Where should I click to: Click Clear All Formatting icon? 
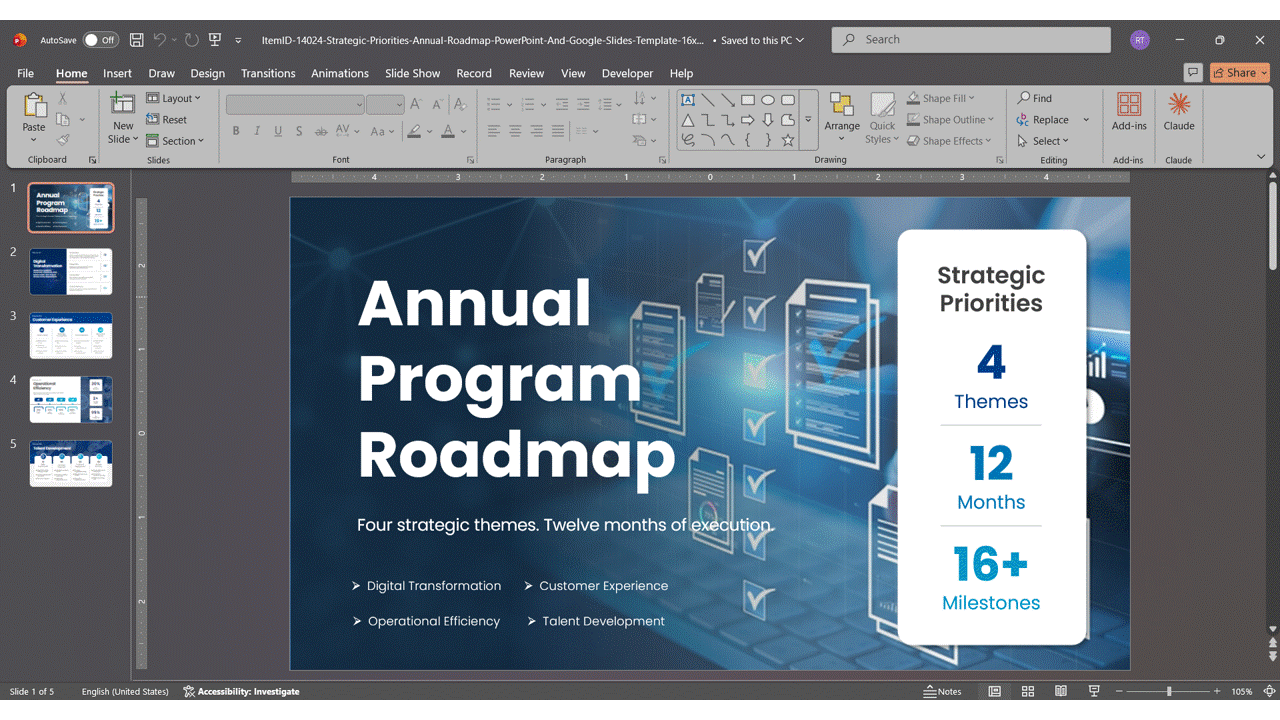(461, 104)
